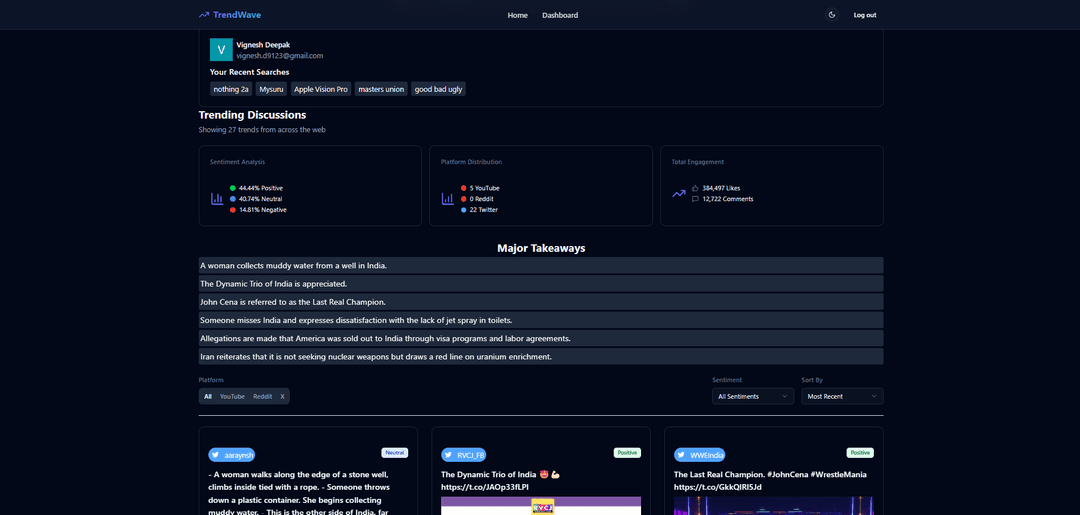Click 'Showing 27 trends from across the web'
Image resolution: width=1080 pixels, height=515 pixels.
pos(262,129)
